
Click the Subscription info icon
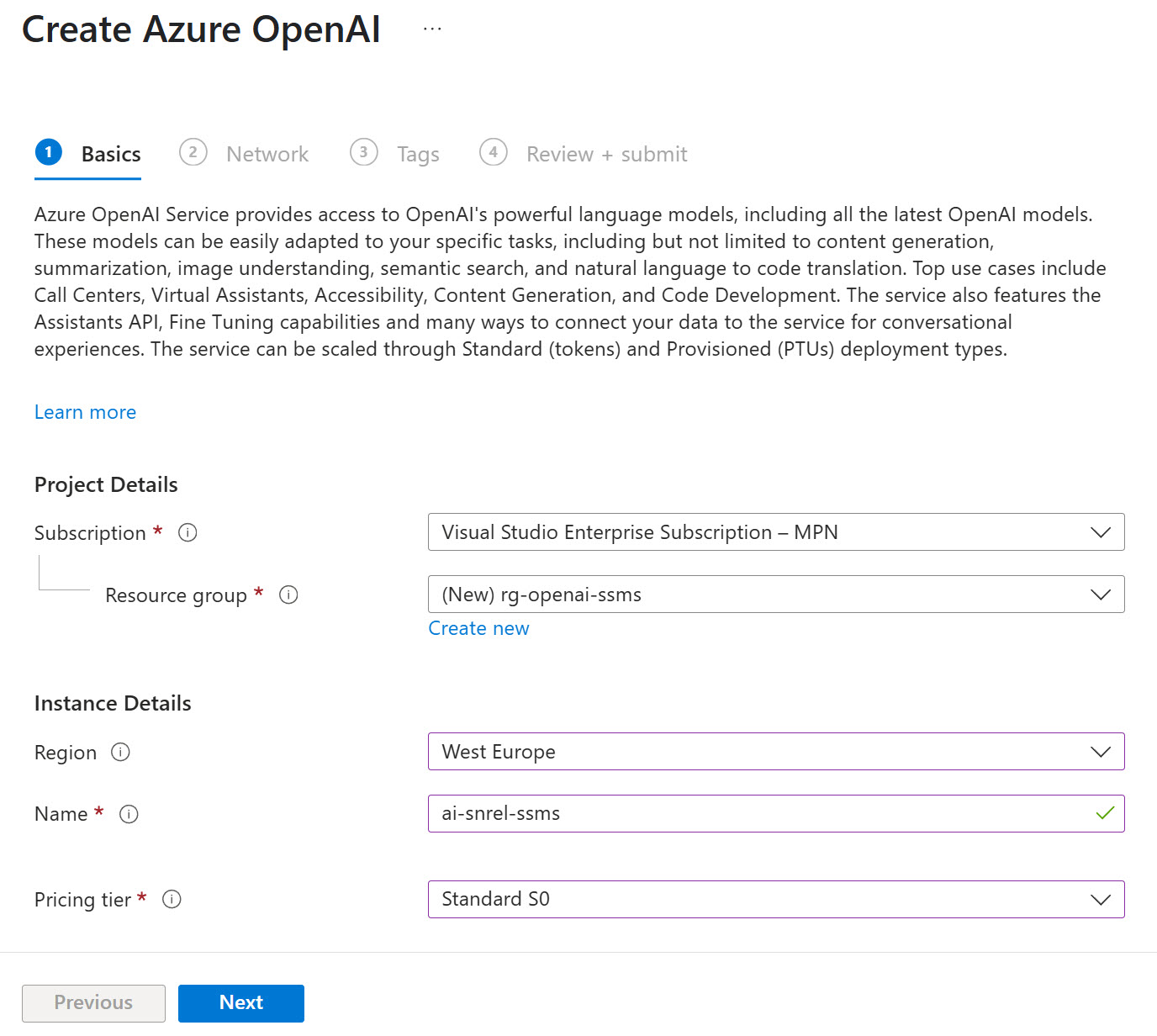coord(188,532)
